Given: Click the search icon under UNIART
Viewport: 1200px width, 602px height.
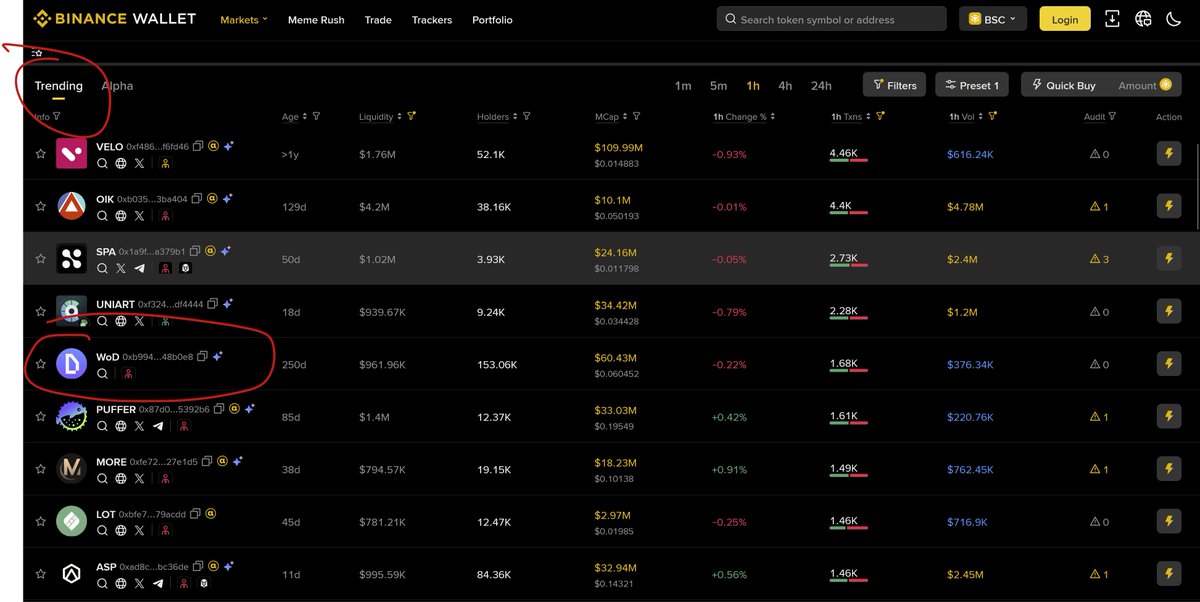Looking at the screenshot, I should click(102, 321).
